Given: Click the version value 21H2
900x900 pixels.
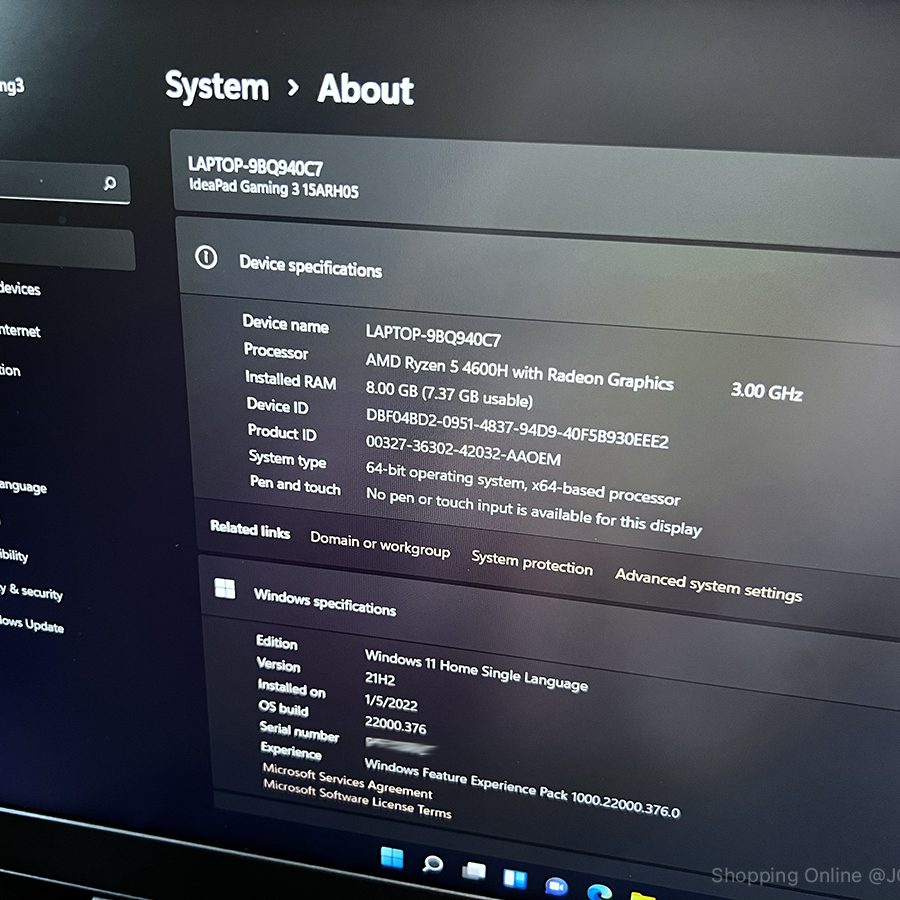Looking at the screenshot, I should pyautogui.click(x=380, y=679).
